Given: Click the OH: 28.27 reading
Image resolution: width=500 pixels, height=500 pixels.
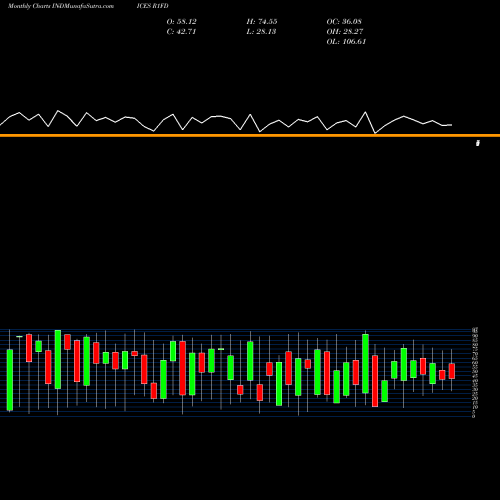Looking at the screenshot, I should coord(345,32).
